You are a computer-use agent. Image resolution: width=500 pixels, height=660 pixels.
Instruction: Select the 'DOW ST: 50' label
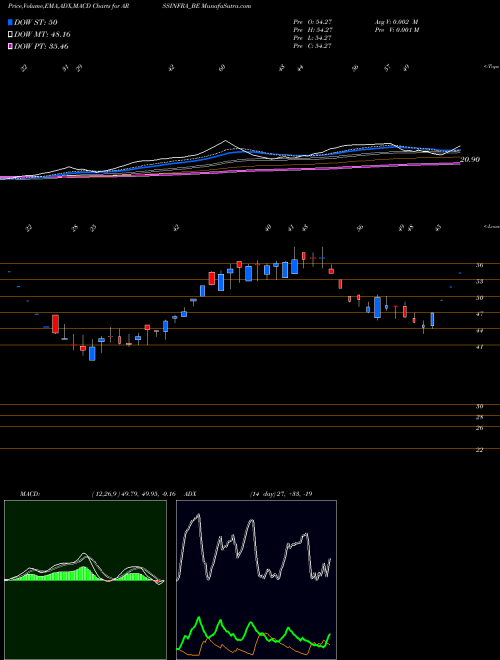pyautogui.click(x=36, y=22)
